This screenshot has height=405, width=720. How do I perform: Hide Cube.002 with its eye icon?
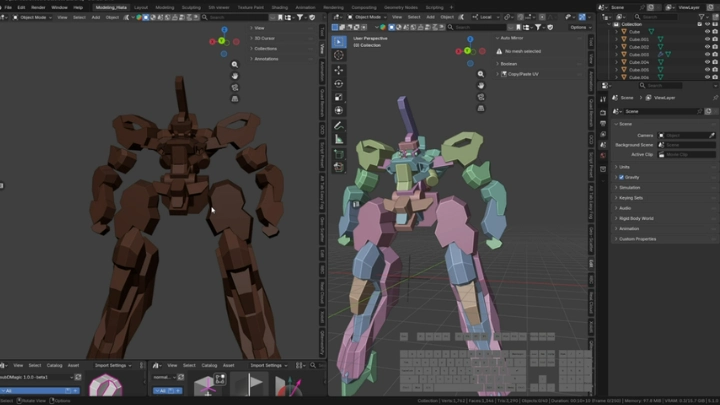click(707, 47)
